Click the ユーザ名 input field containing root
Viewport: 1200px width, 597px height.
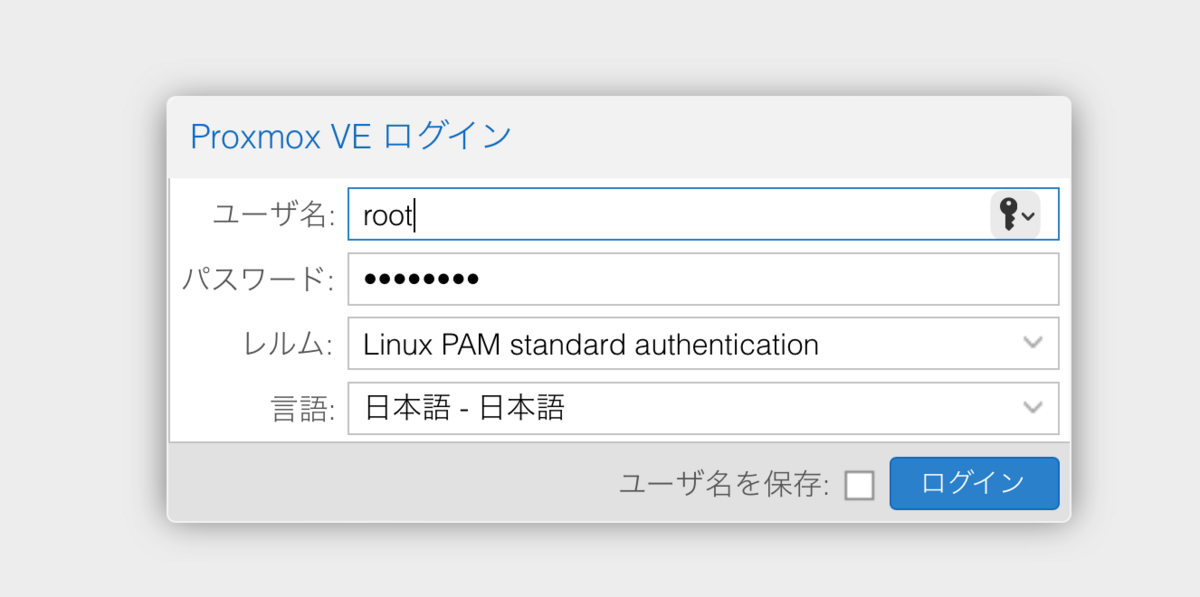point(703,215)
